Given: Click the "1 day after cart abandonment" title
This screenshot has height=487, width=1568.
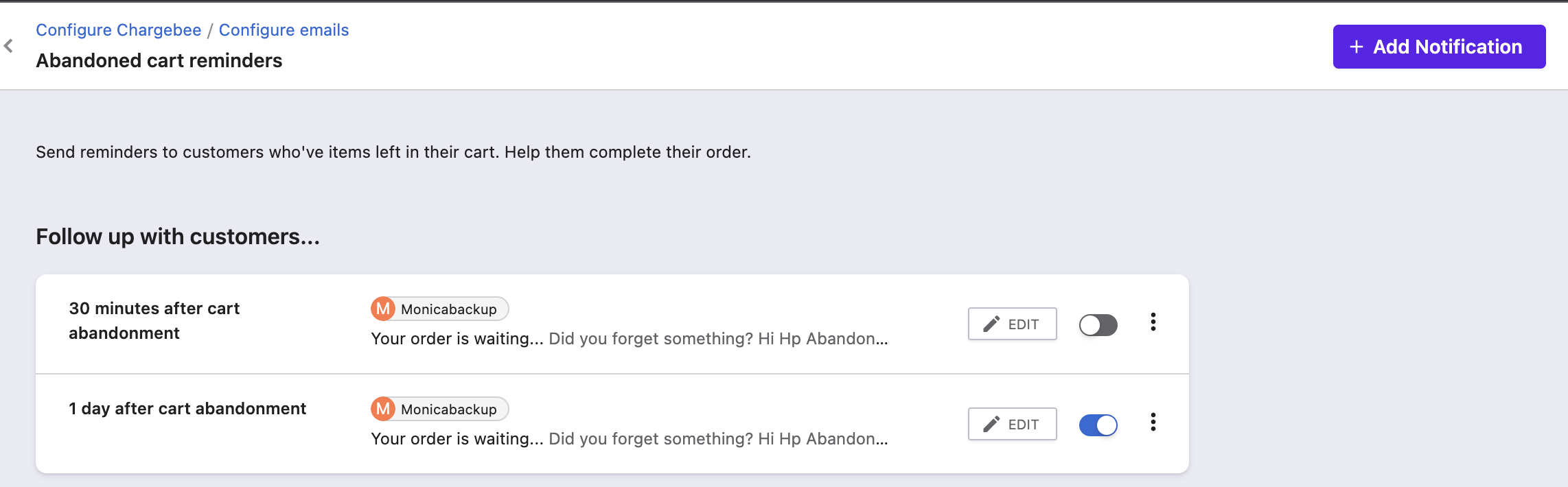Looking at the screenshot, I should coord(187,409).
